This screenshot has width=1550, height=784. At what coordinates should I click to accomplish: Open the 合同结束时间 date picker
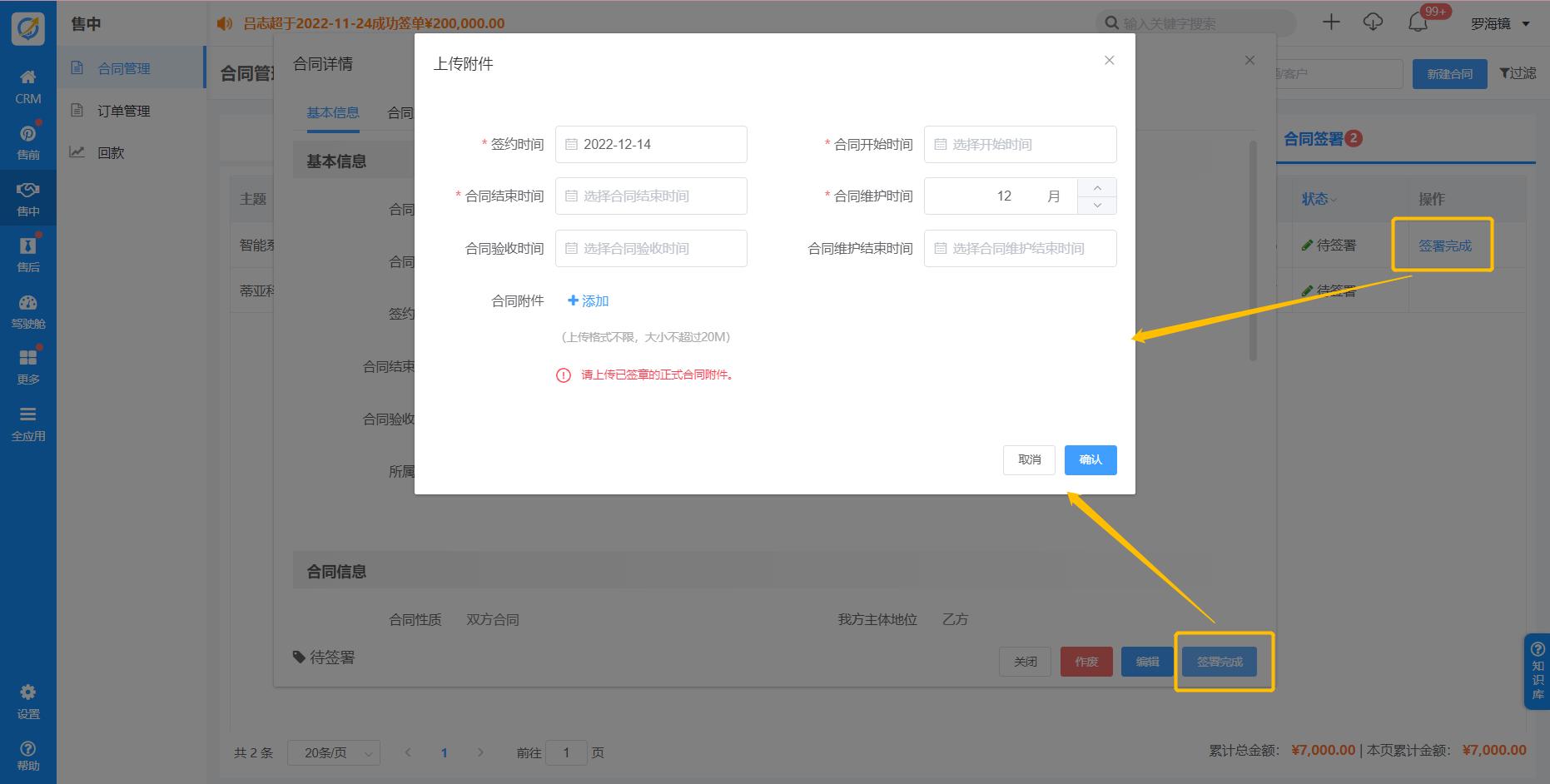651,196
